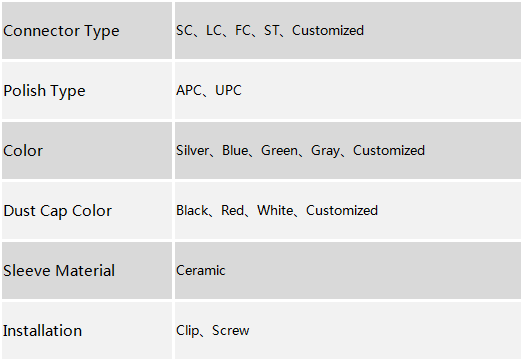The height and width of the screenshot is (362, 524).
Task: Select the SC, LC, FC, ST, Customized value
Action: pyautogui.click(x=270, y=30)
